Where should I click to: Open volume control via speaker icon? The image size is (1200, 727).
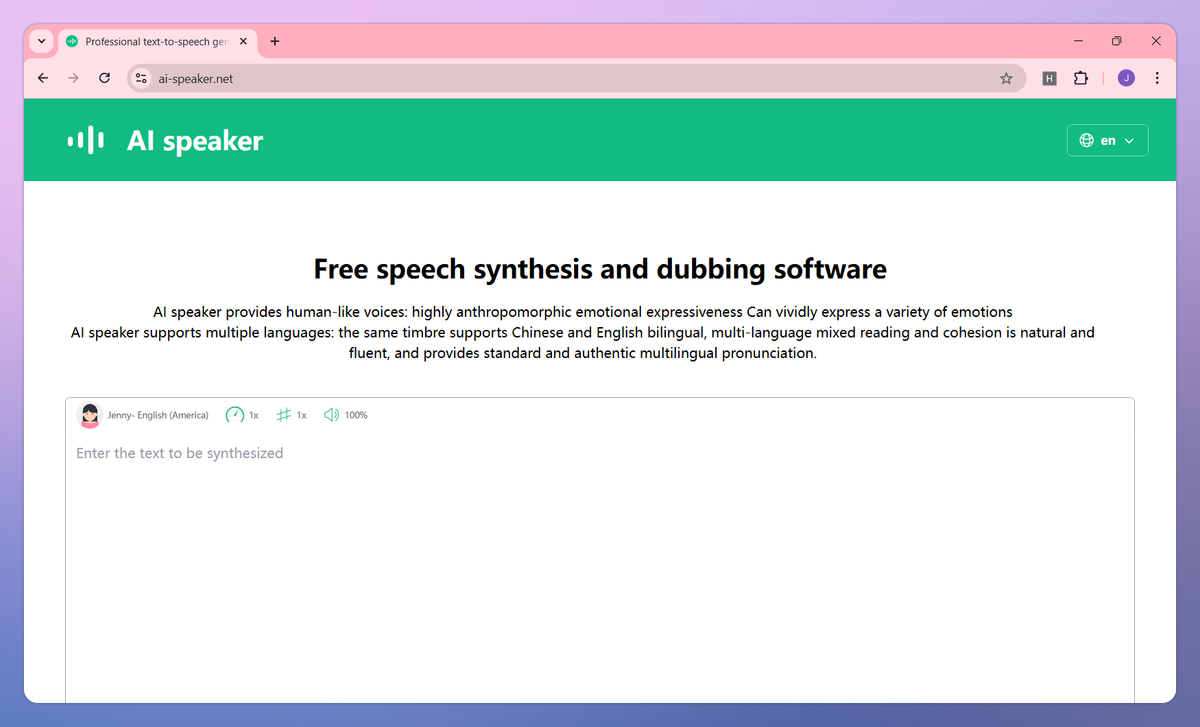[x=332, y=415]
